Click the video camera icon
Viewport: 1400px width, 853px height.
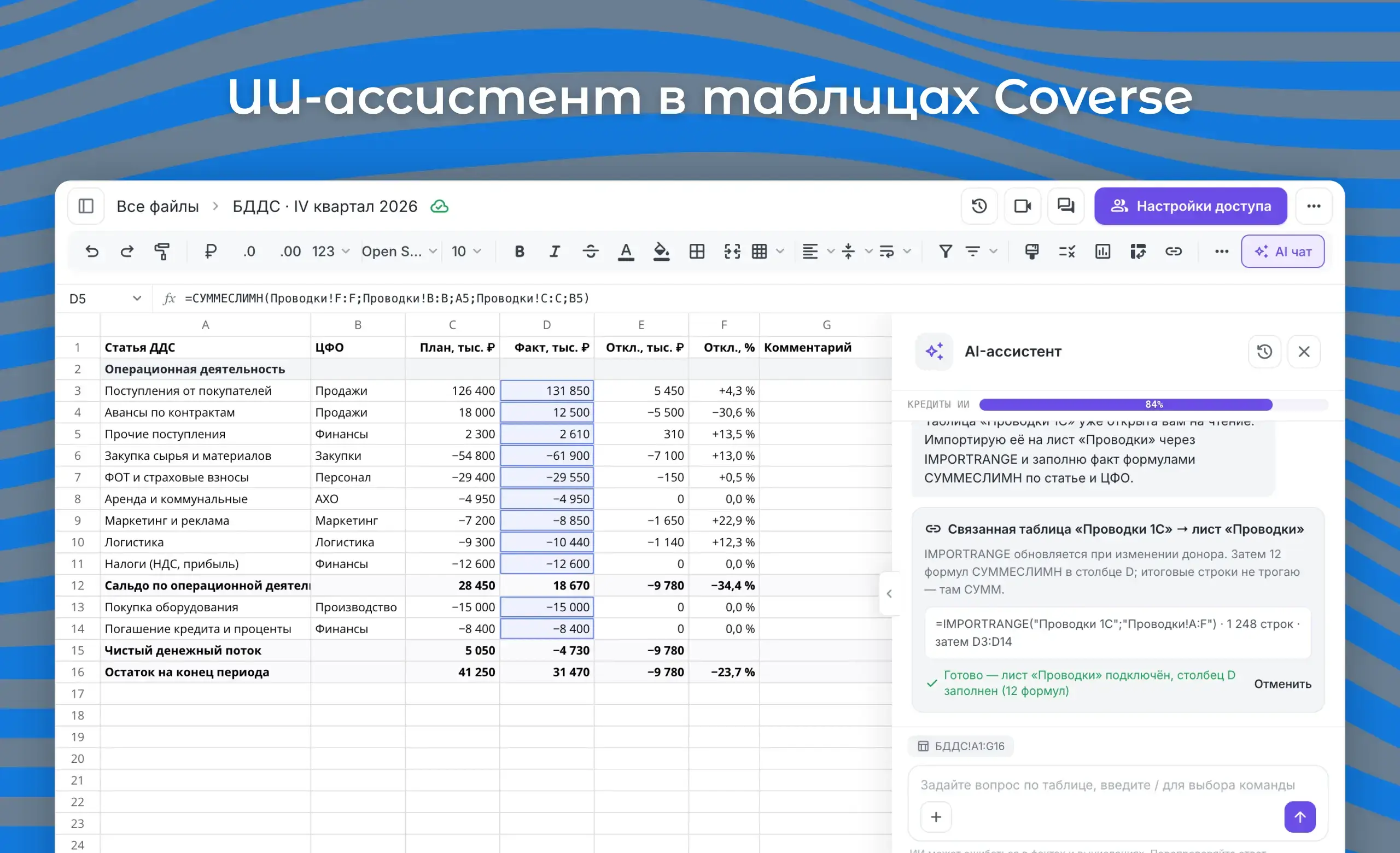tap(1022, 206)
